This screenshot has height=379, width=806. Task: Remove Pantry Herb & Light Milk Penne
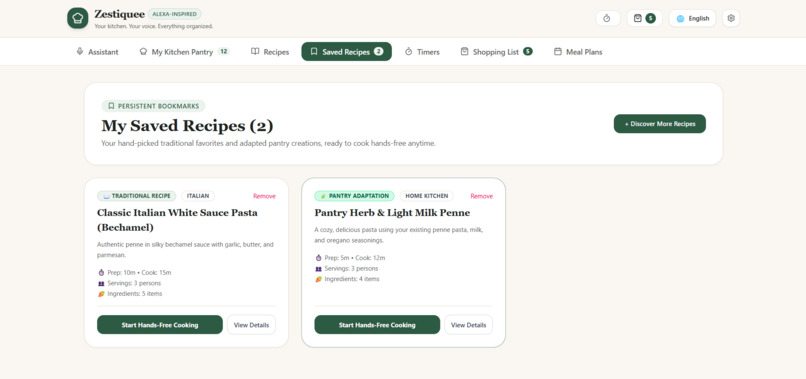click(x=482, y=196)
